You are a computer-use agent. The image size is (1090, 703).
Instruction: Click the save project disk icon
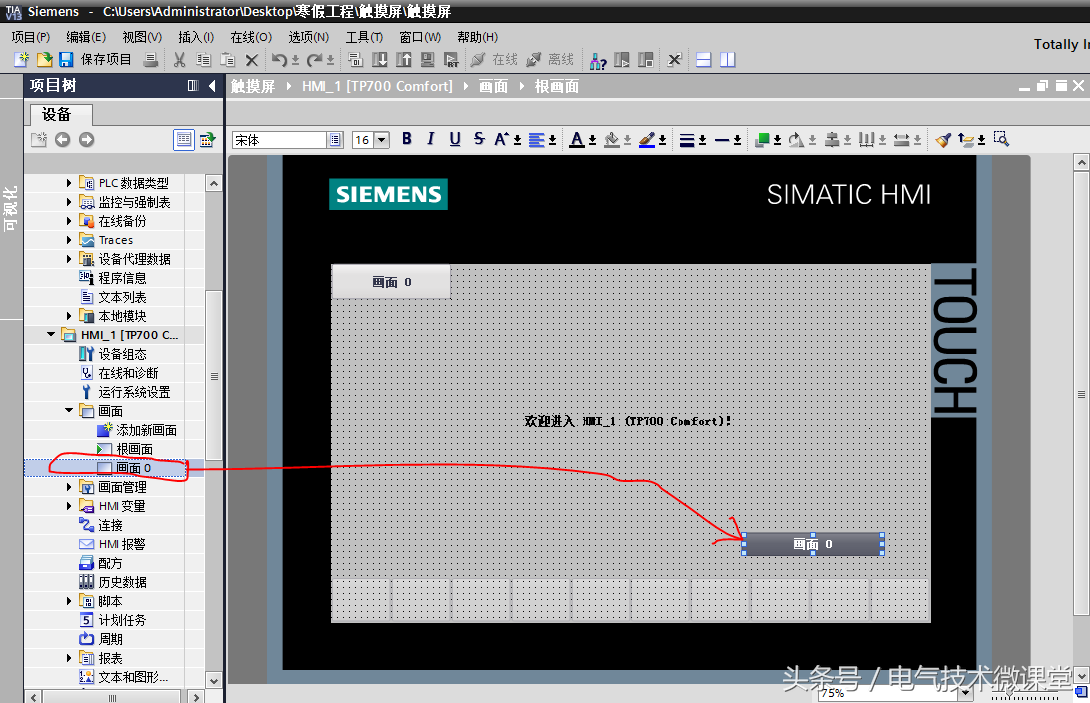click(x=66, y=60)
